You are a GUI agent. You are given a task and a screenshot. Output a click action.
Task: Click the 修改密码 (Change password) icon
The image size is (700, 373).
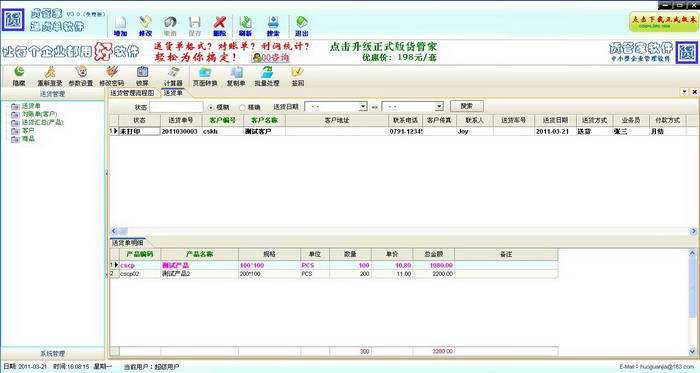pos(112,76)
